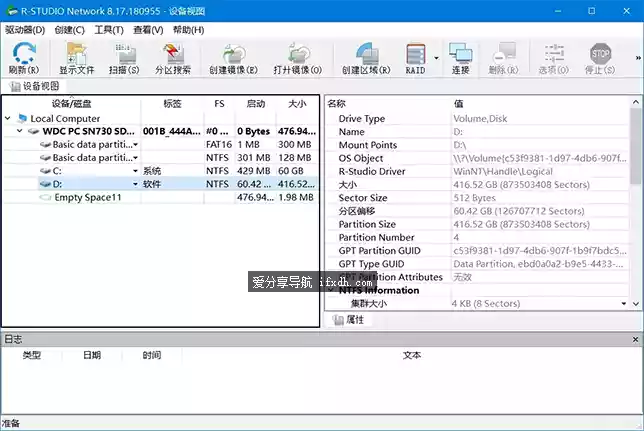The image size is (644, 431).
Task: Open dropdown arrow on FAT16 partition row
Action: coord(136,145)
